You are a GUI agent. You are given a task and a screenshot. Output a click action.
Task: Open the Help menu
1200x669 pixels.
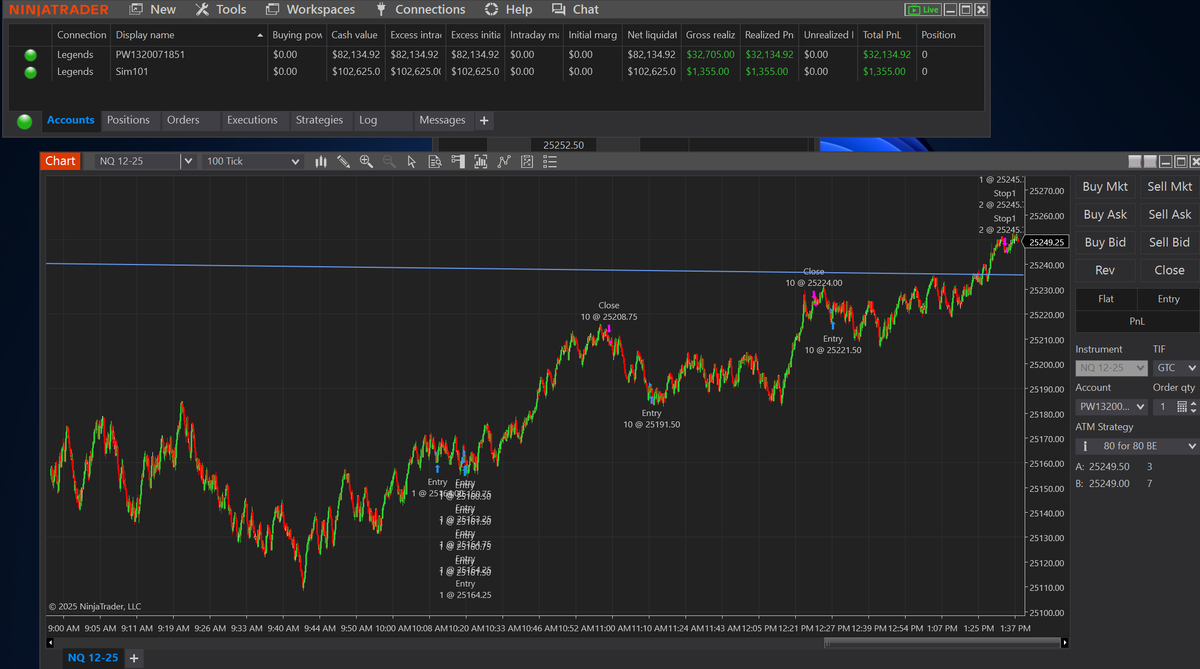tap(508, 9)
